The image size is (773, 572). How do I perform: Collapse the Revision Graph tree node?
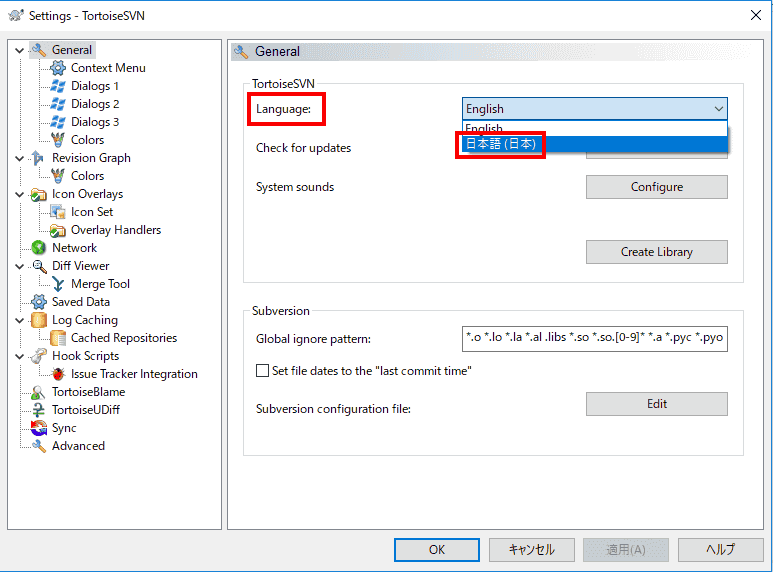pyautogui.click(x=19, y=158)
